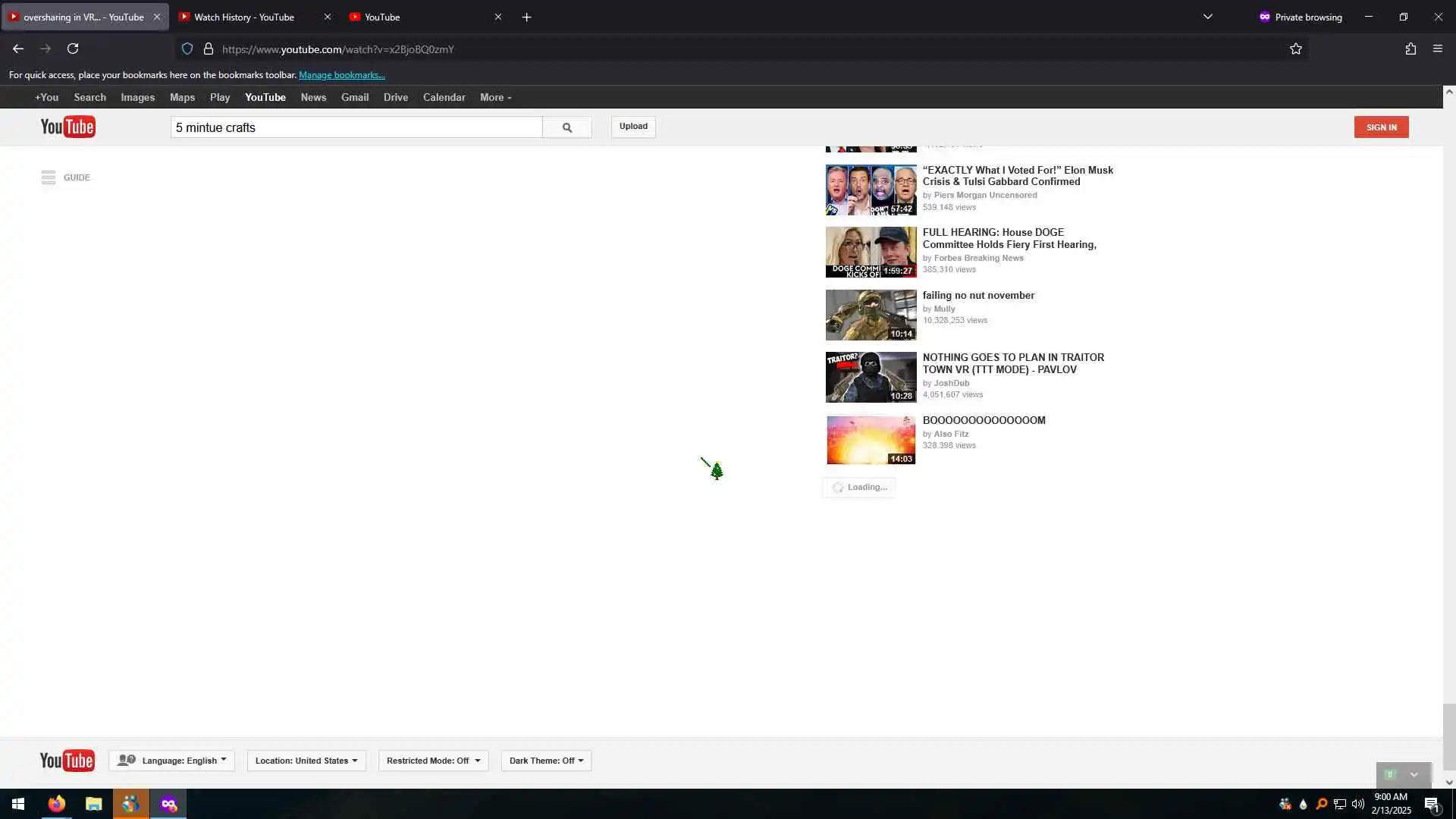The height and width of the screenshot is (819, 1456).
Task: Open Language: English dropdown
Action: 172,761
